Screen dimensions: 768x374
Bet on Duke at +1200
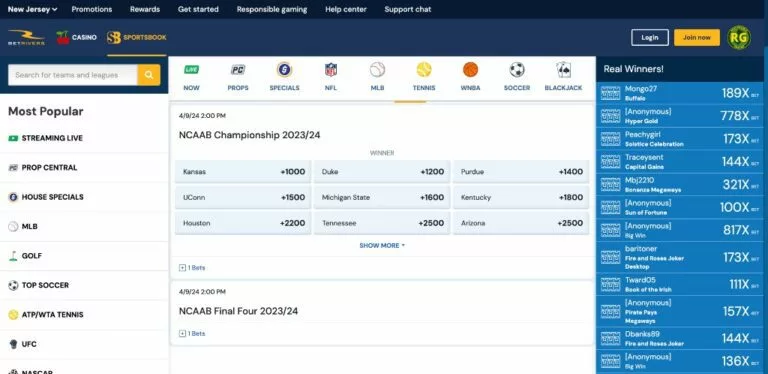(x=382, y=172)
